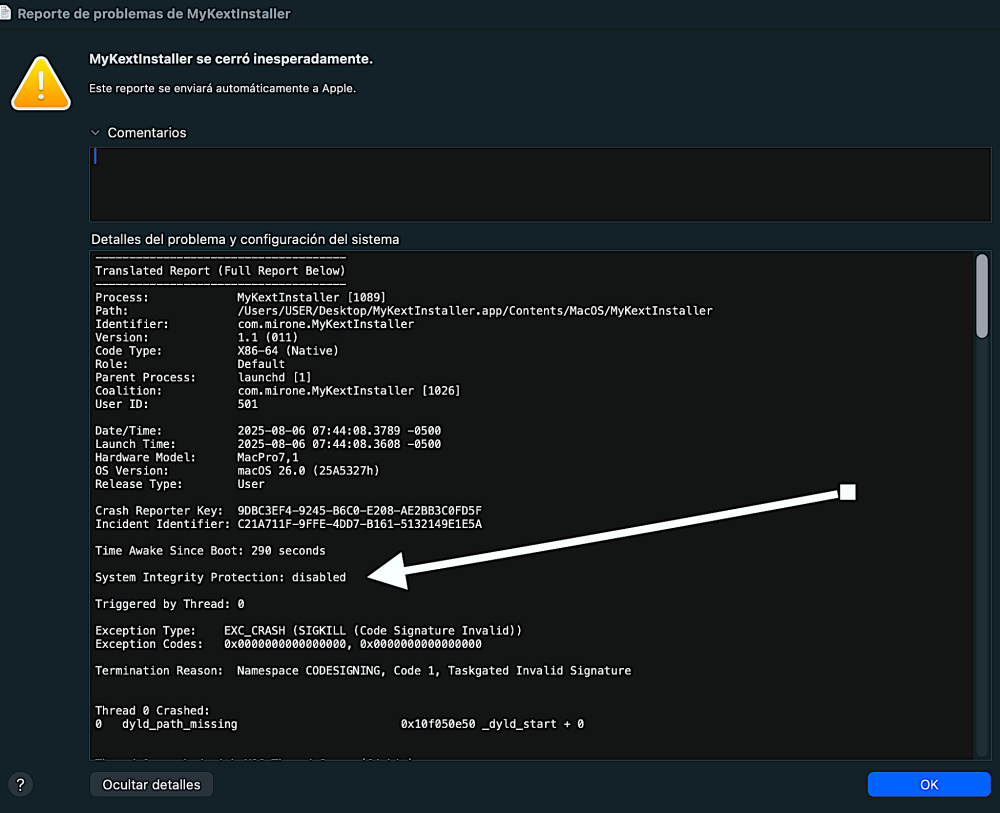Click Parent Process value 'launchd [1]'
Screen dimensions: 1000x813
click(x=274, y=377)
